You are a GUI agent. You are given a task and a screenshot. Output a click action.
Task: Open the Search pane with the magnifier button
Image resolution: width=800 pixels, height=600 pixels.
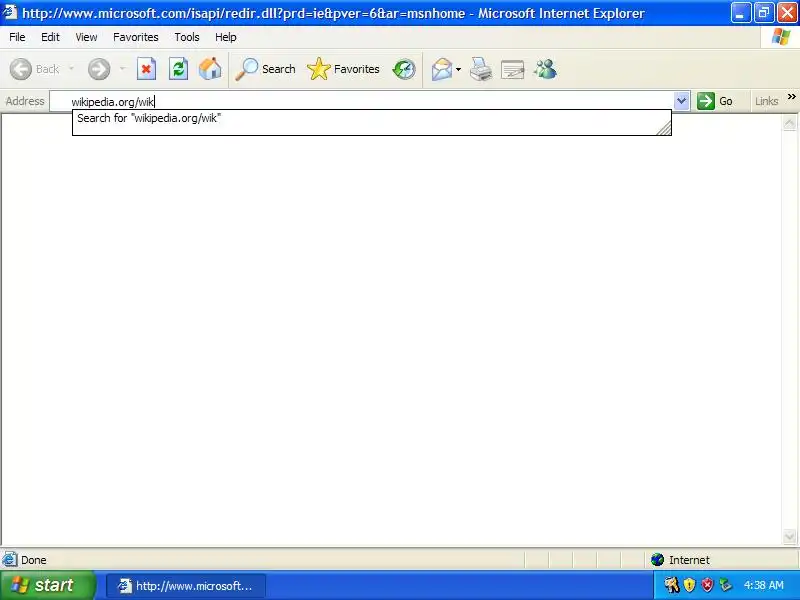265,69
